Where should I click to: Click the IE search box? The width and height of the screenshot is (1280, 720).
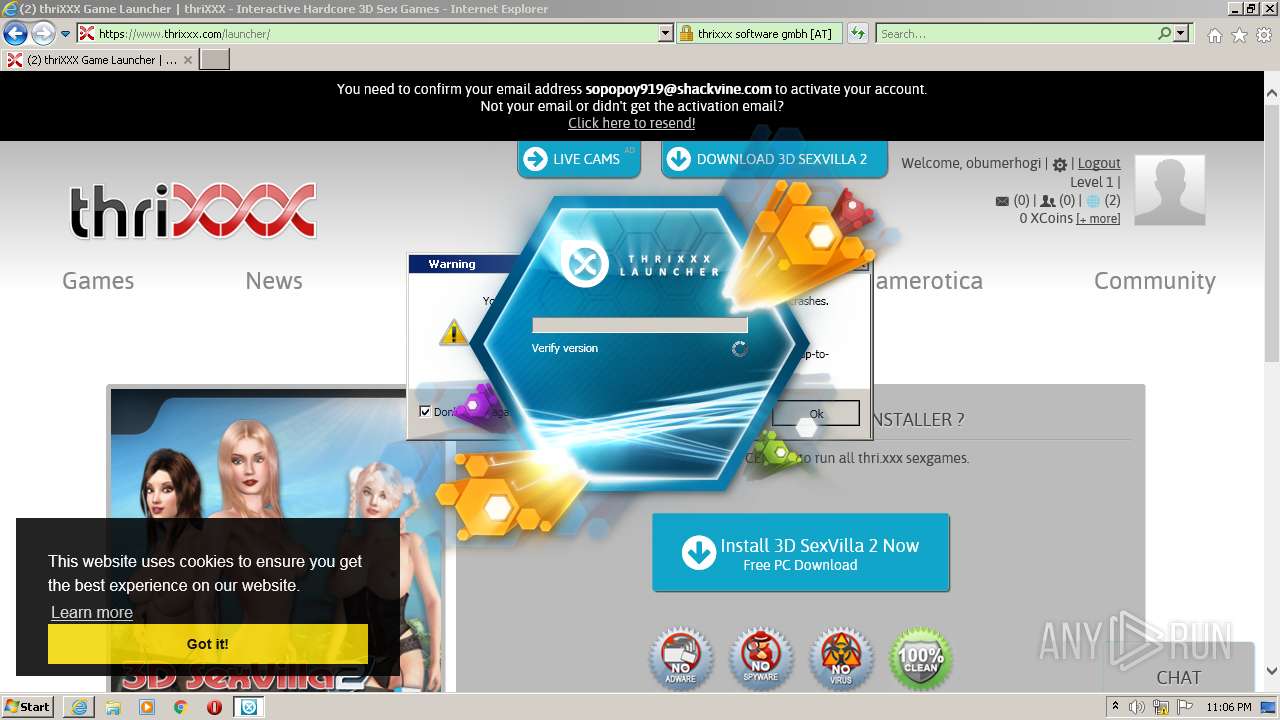1015,33
